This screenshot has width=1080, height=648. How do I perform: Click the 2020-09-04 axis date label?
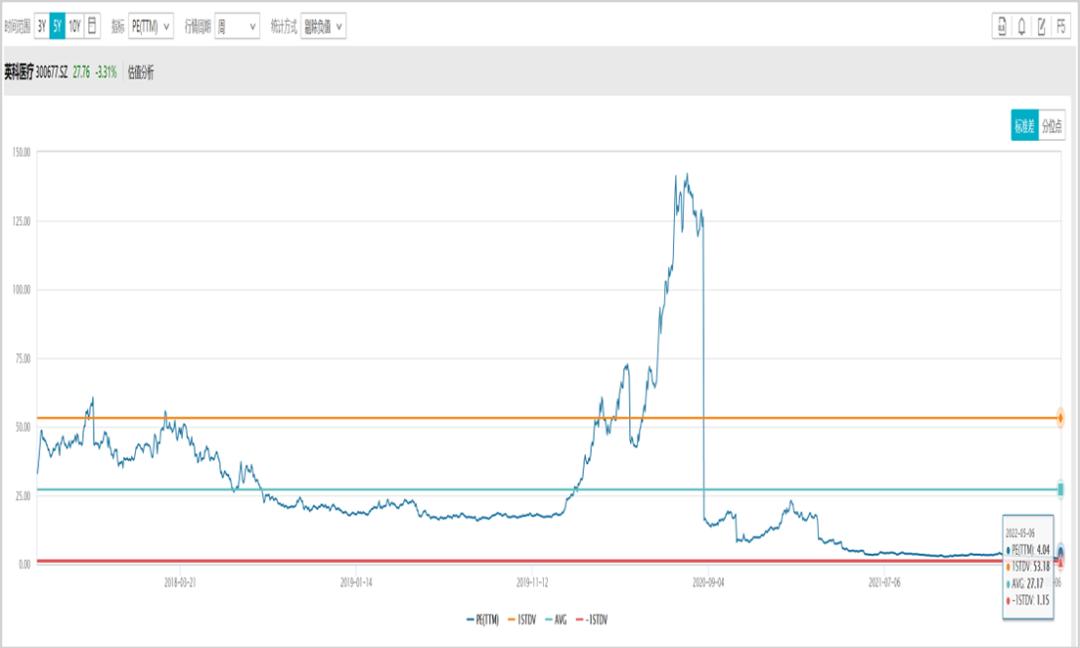(708, 583)
